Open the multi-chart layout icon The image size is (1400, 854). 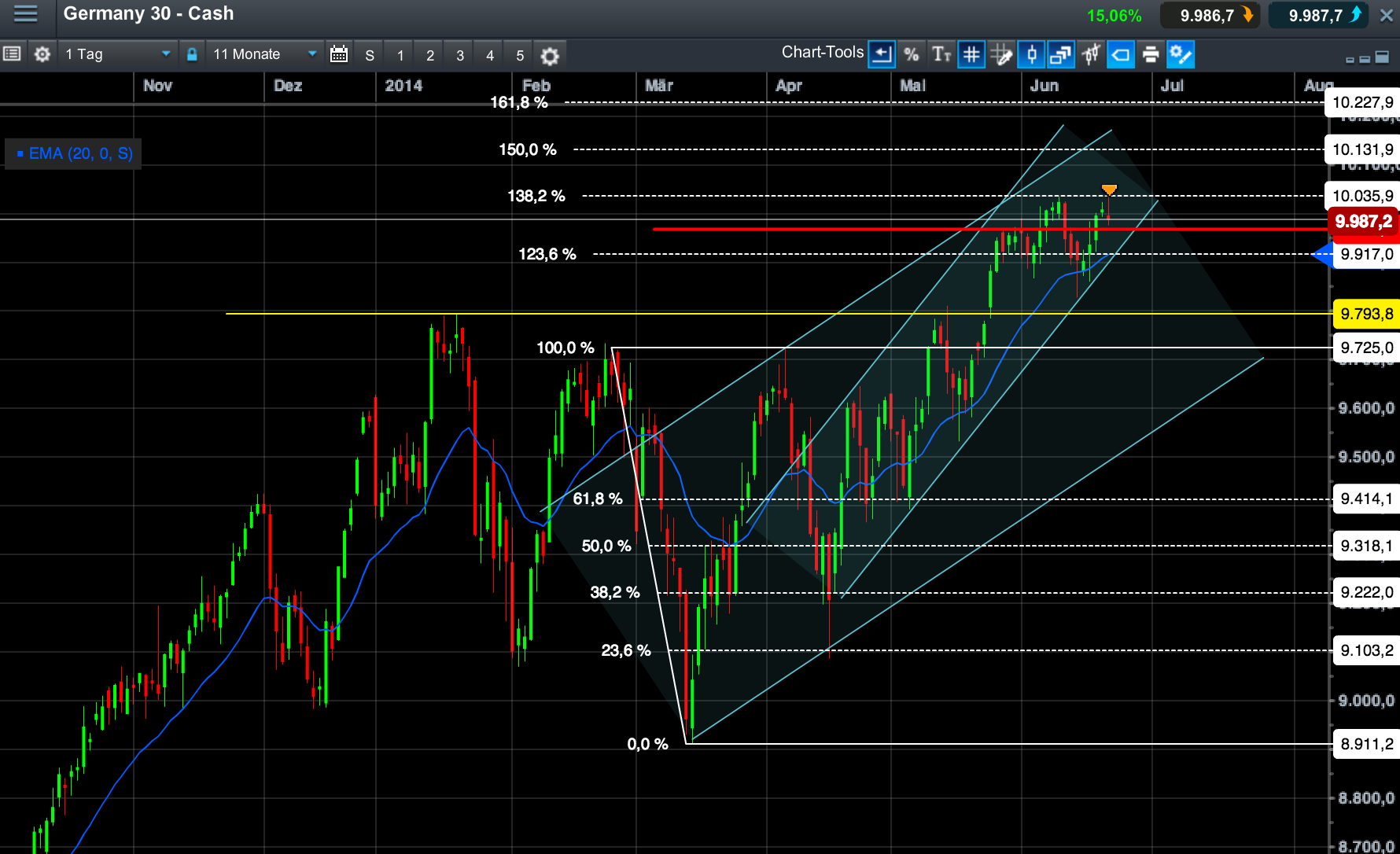coord(1061,54)
